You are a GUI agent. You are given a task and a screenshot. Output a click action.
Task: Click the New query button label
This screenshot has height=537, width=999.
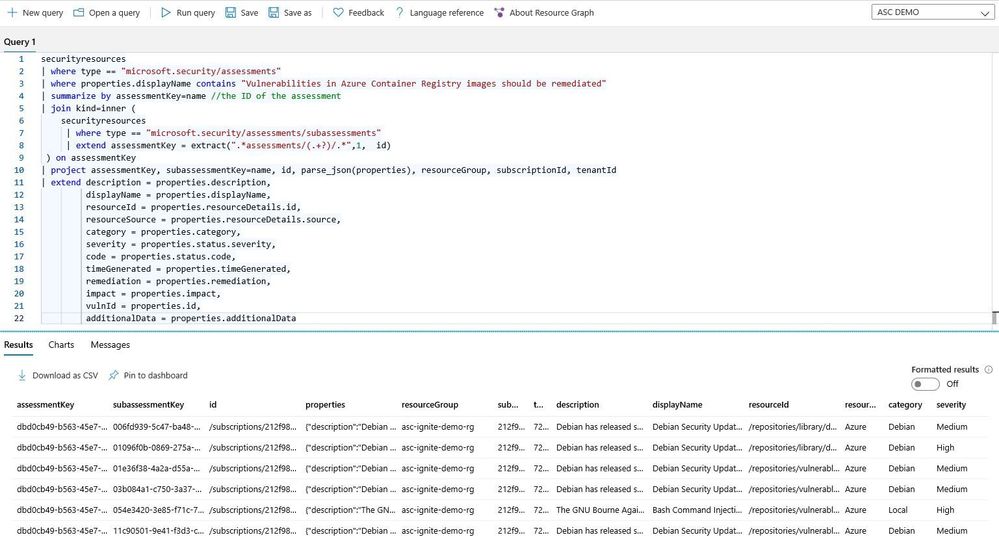(x=43, y=13)
